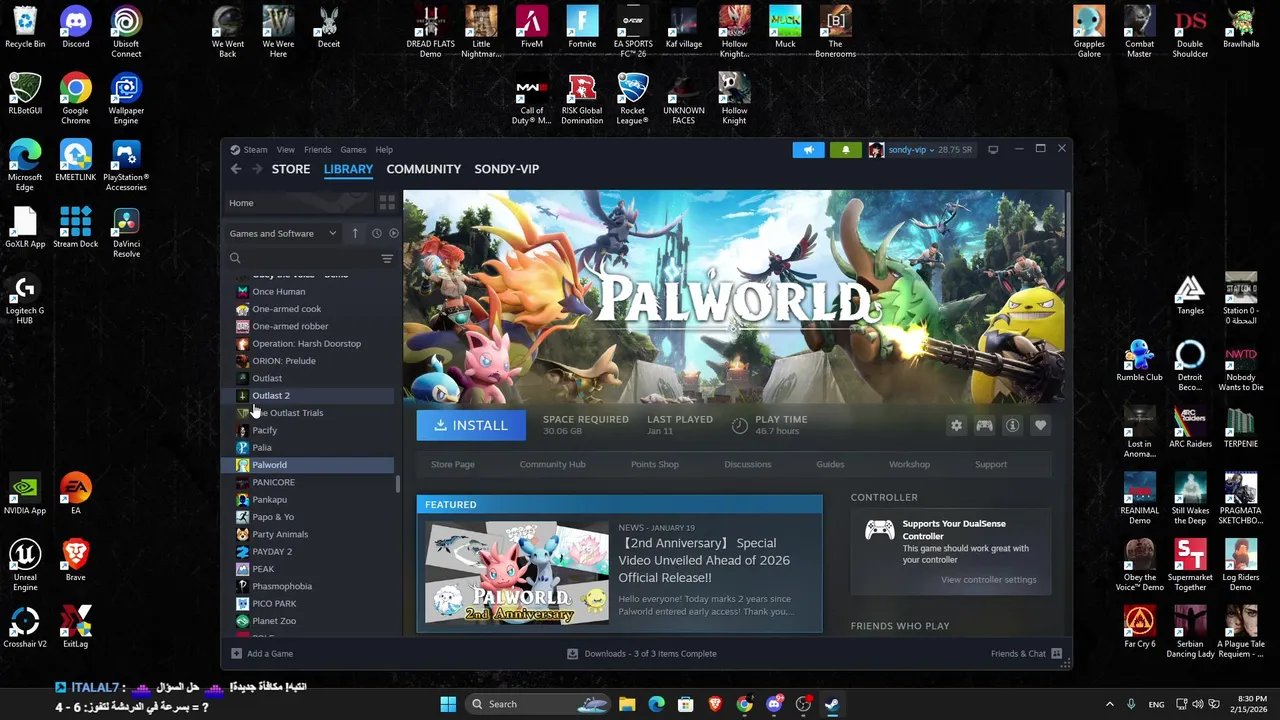Select Planet Zoo in game list
Viewport: 1280px width, 720px height.
tap(274, 621)
